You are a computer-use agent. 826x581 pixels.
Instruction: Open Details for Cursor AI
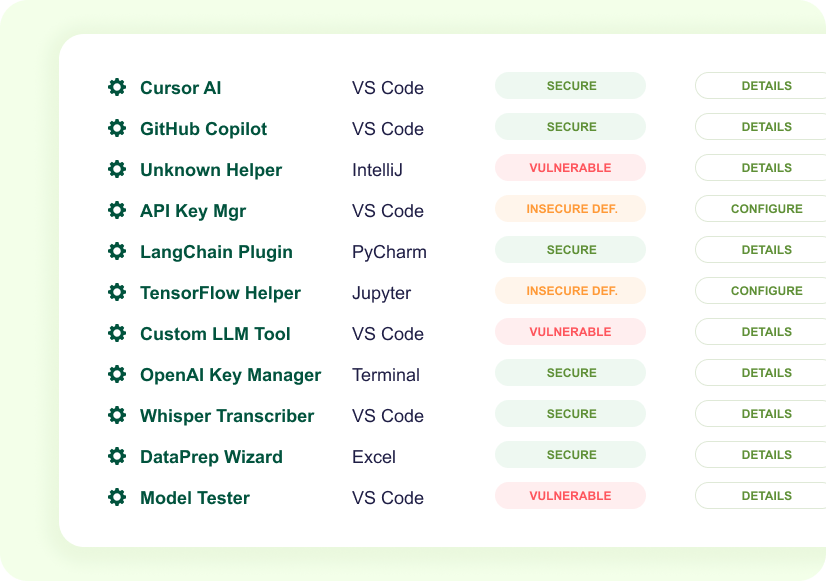point(765,86)
